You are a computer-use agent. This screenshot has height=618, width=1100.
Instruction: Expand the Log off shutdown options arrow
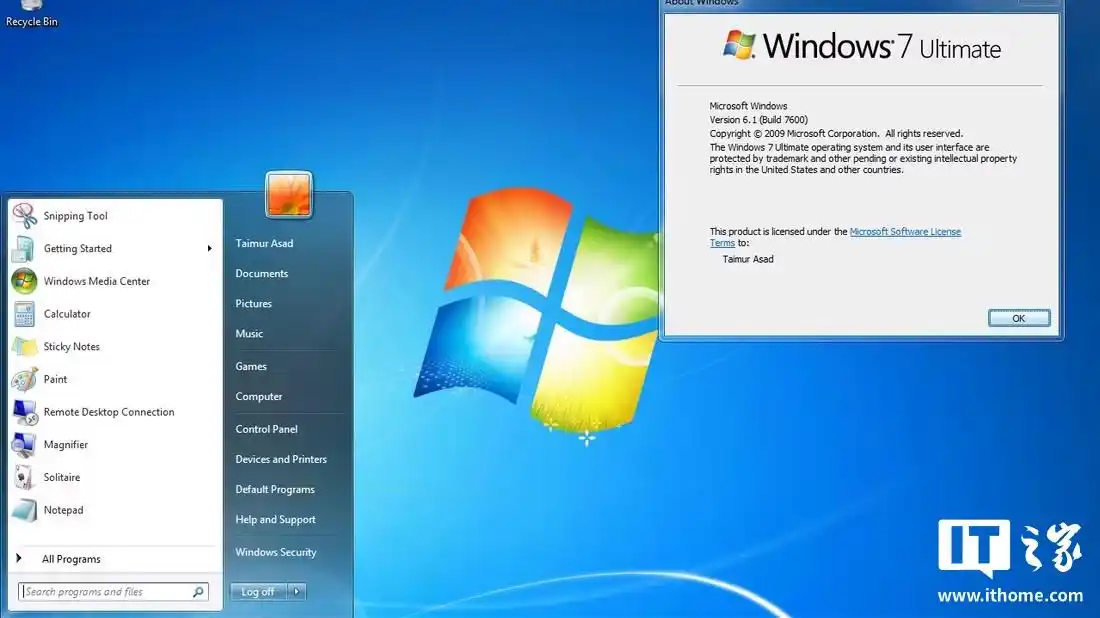click(297, 591)
